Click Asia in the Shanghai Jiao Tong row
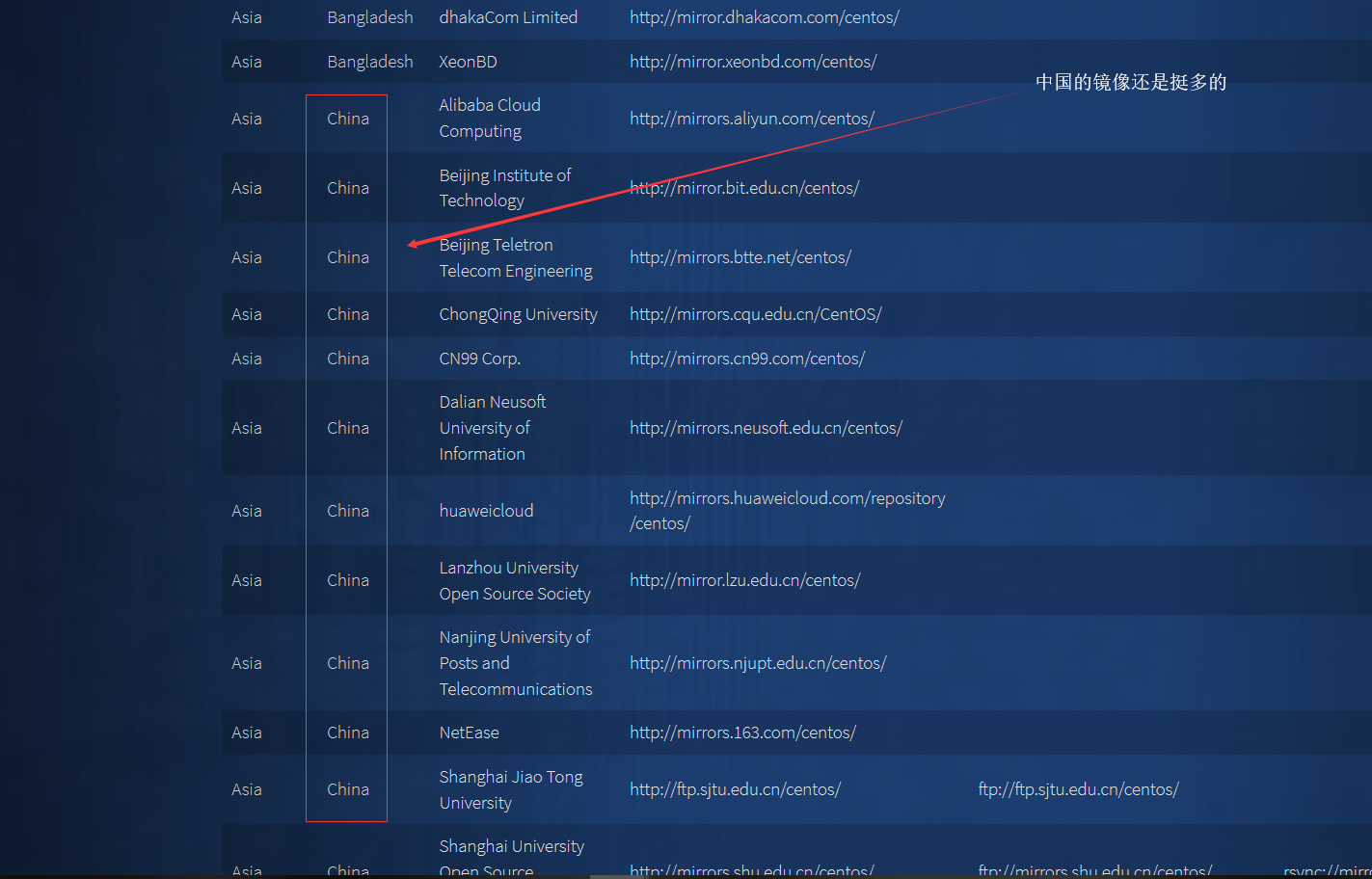 tap(247, 789)
